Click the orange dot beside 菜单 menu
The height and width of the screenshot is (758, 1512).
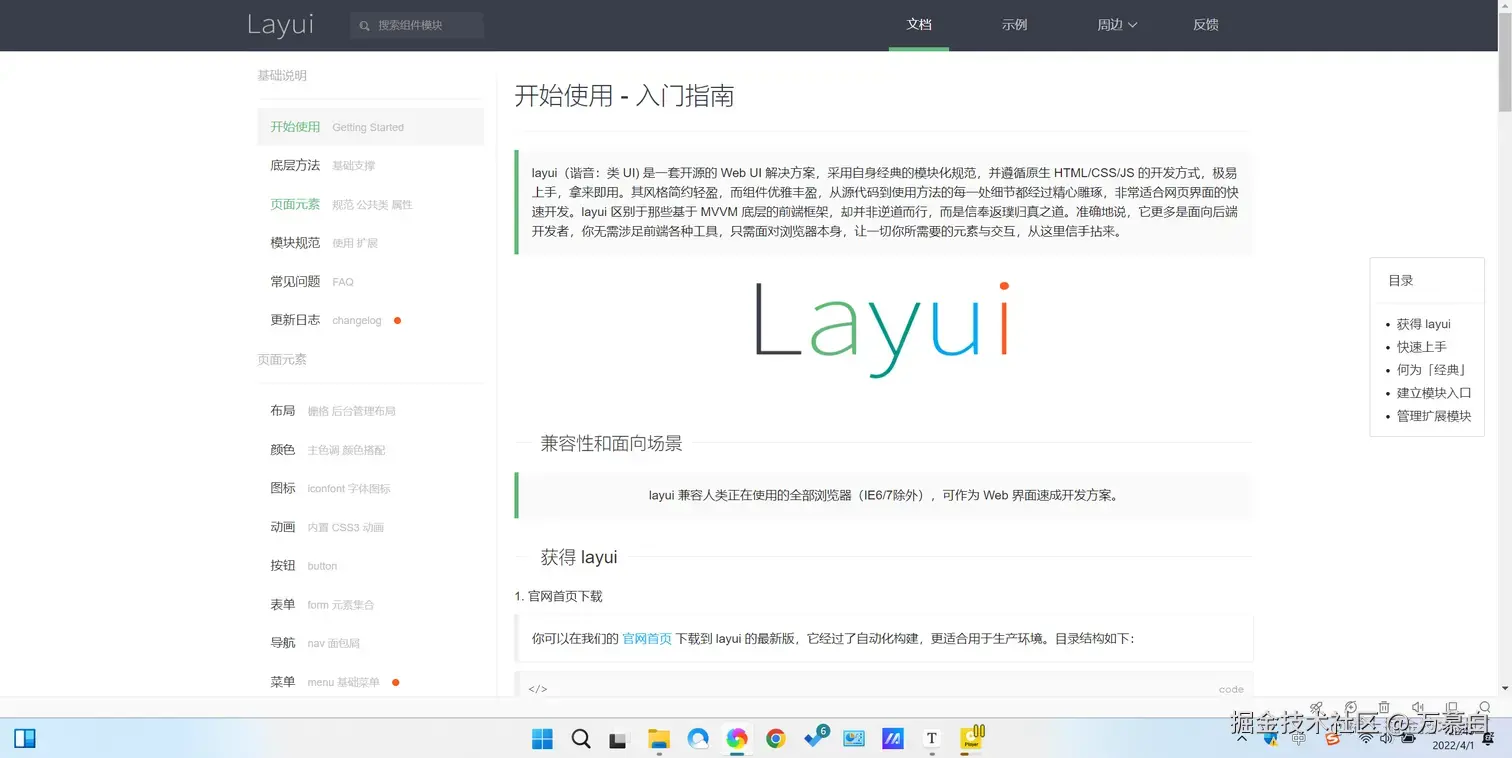(395, 682)
